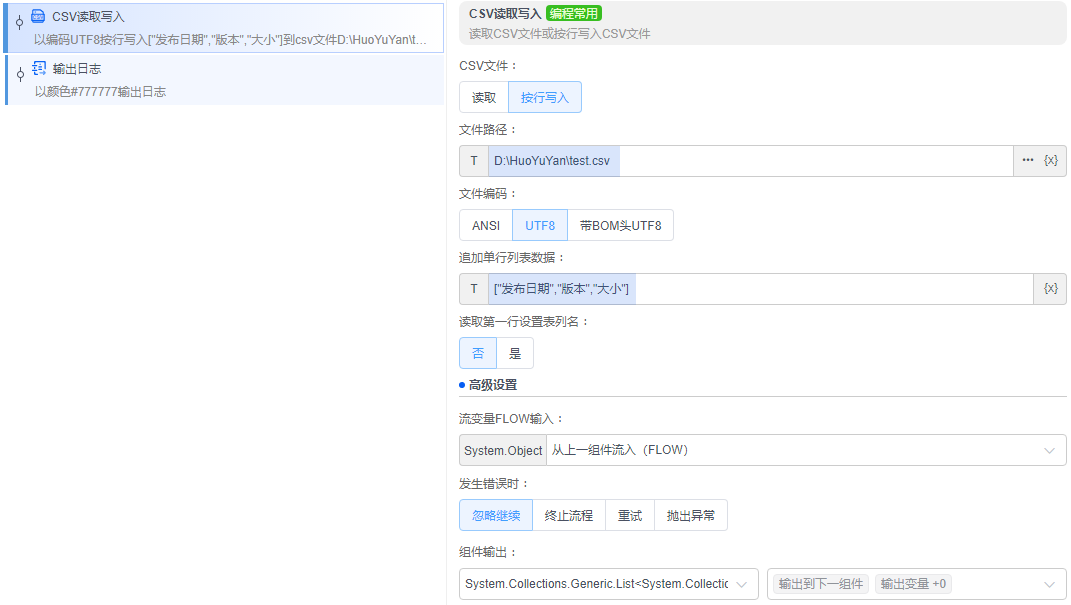Click the 输出日志 component icon

[37, 69]
